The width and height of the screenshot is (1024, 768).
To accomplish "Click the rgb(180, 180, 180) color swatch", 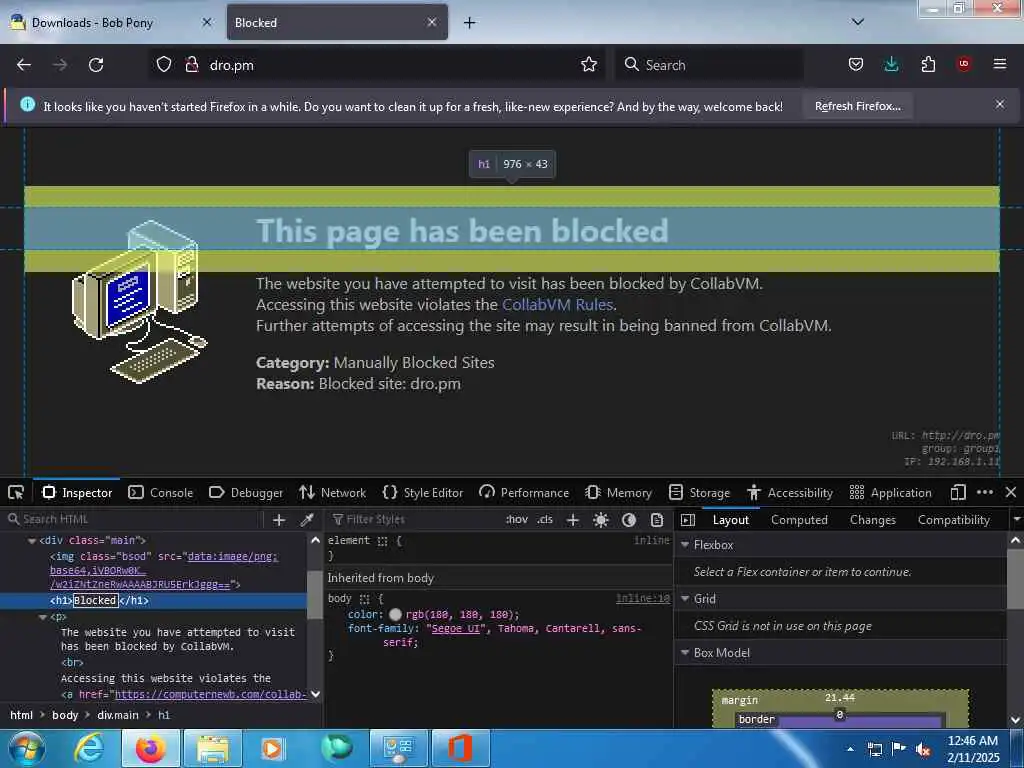I will 395,615.
